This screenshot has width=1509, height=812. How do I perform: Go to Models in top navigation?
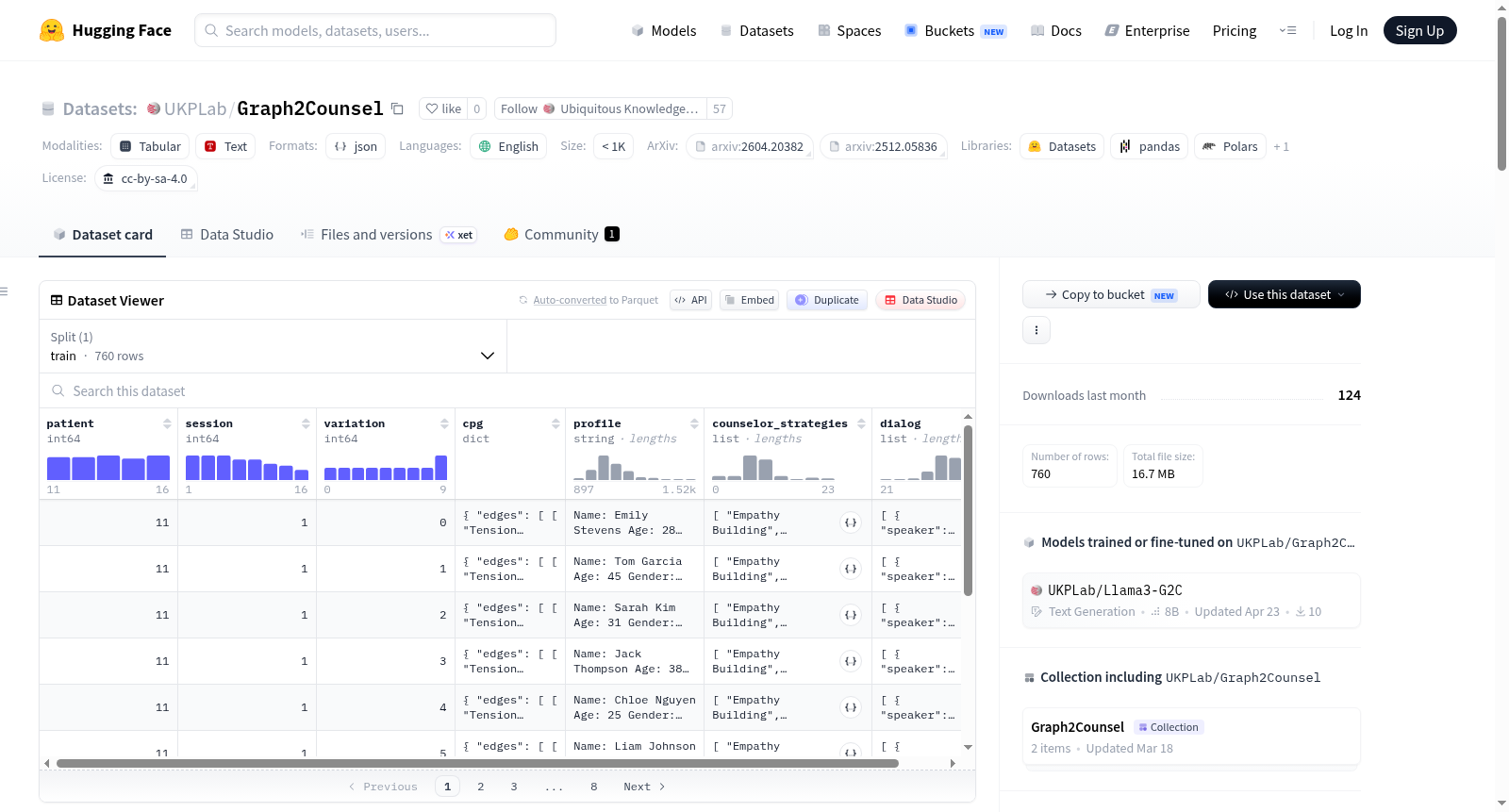coord(664,31)
